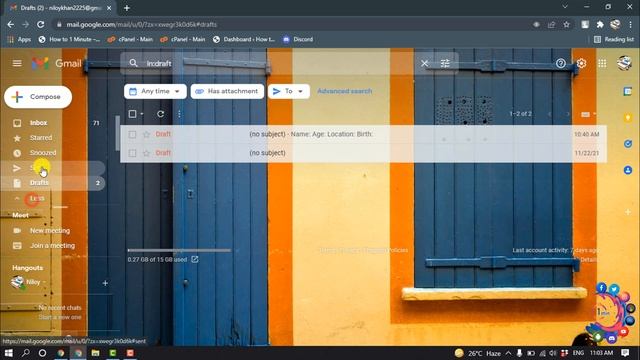
Task: Open the Windows taskbar search
Action: pyautogui.click(x=25, y=353)
